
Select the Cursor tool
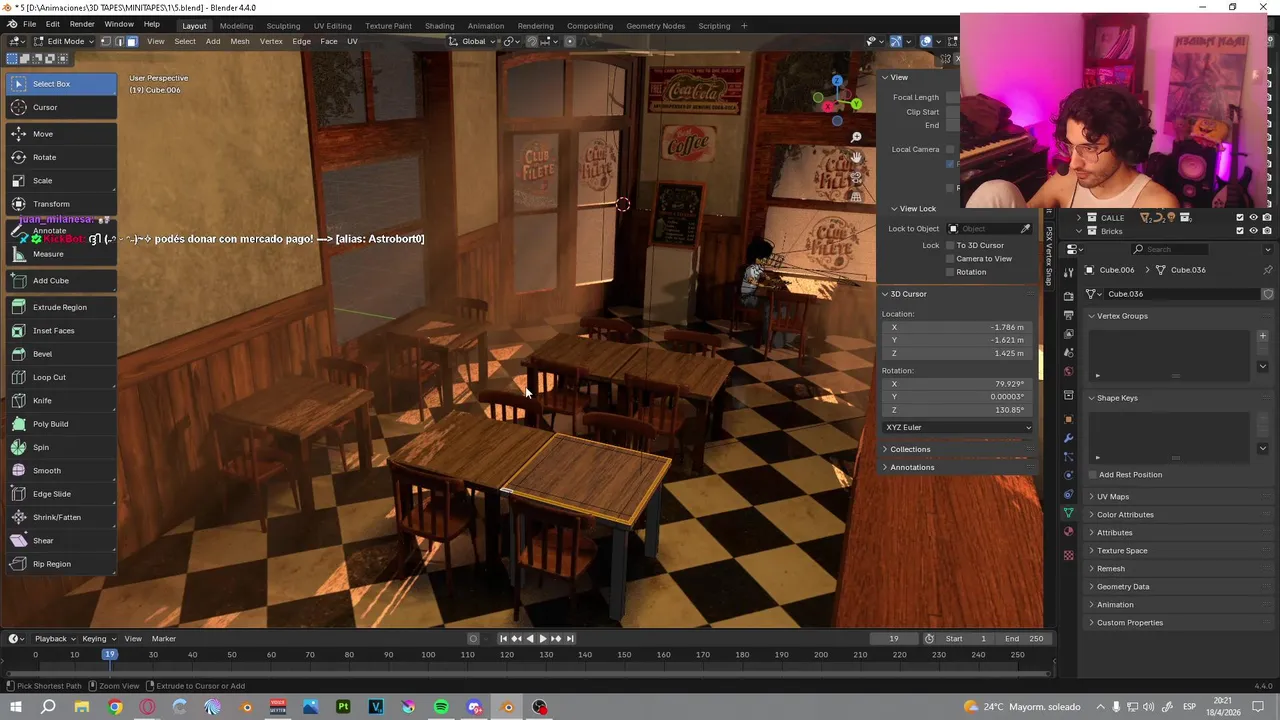60,107
